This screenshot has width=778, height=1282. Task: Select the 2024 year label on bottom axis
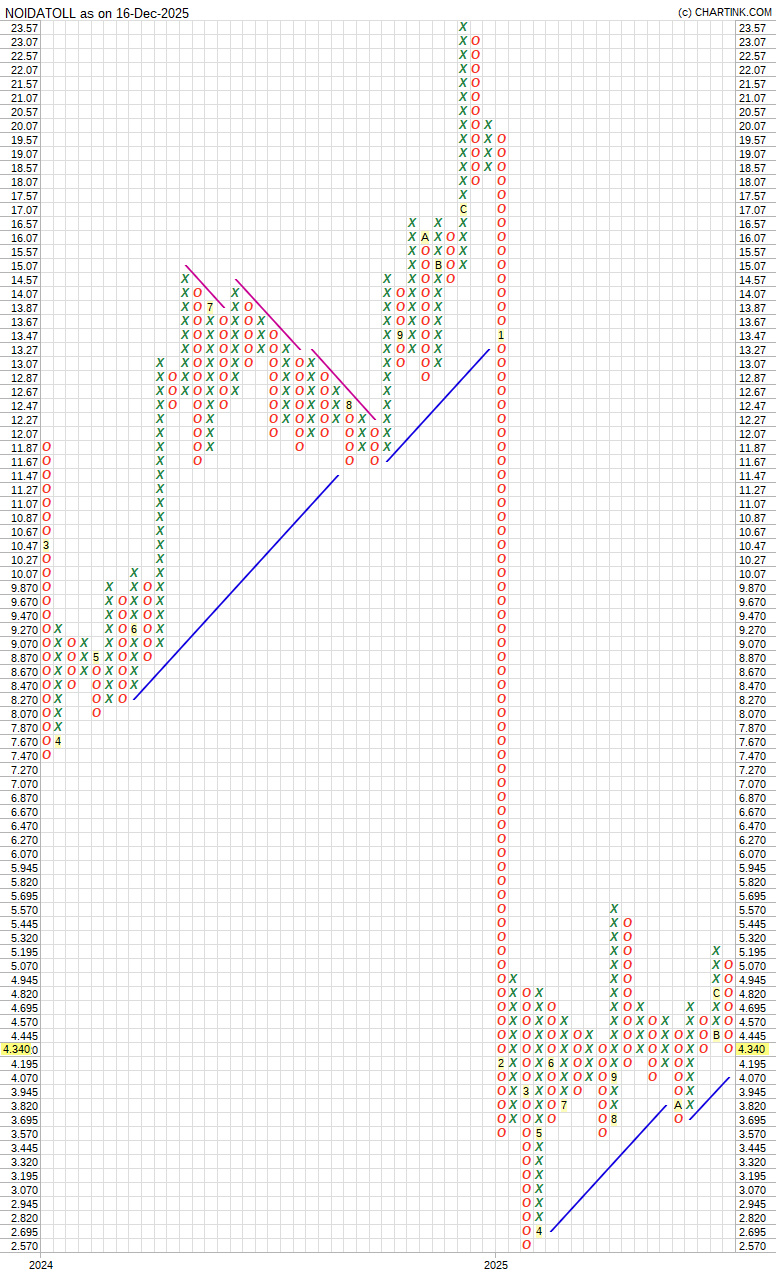pos(41,1266)
